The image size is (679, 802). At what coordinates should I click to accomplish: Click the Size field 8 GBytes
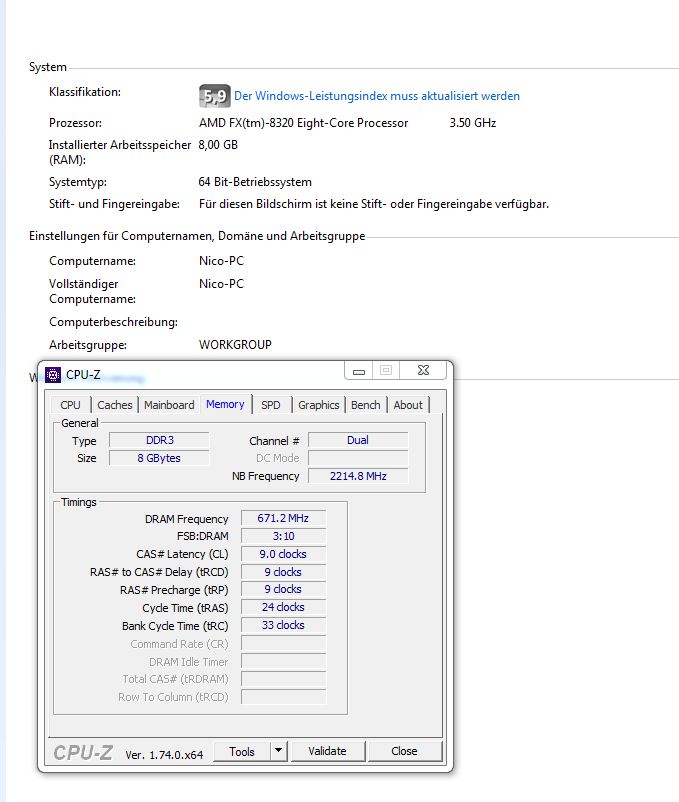[160, 458]
